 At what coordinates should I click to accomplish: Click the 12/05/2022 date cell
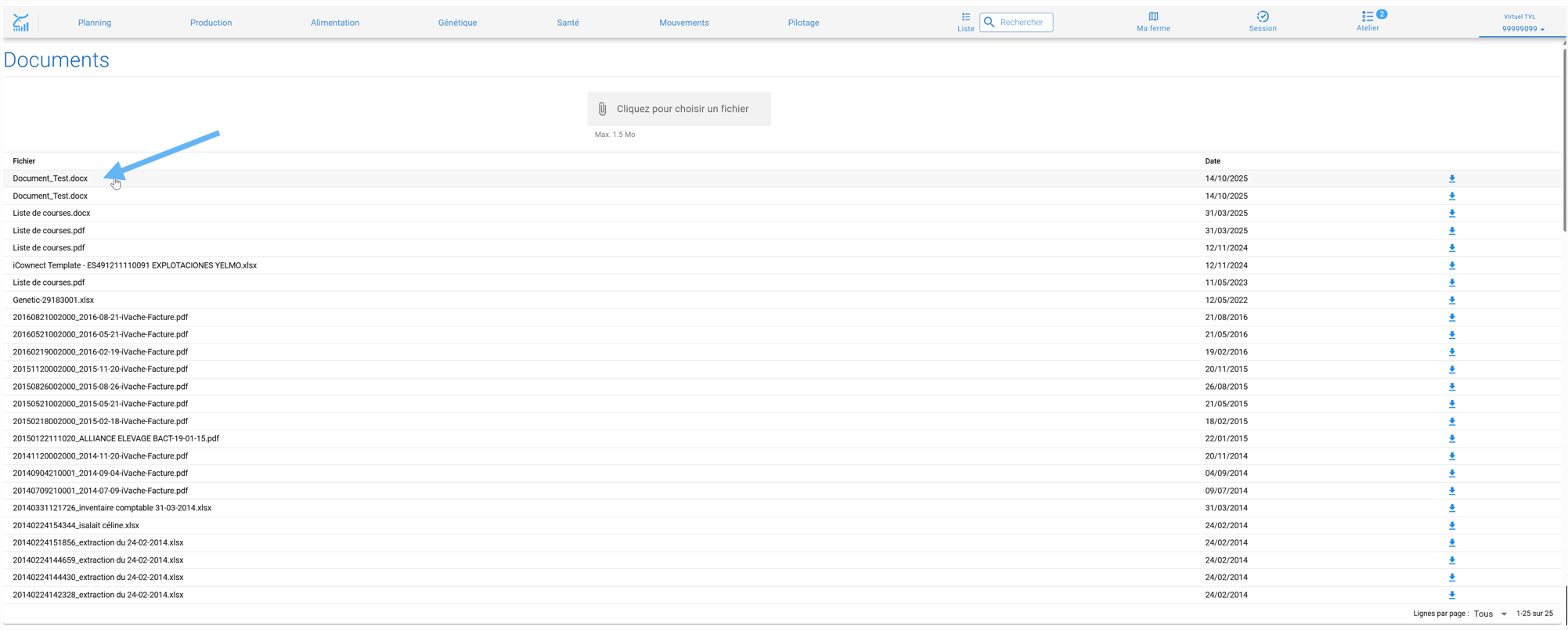tap(1226, 301)
